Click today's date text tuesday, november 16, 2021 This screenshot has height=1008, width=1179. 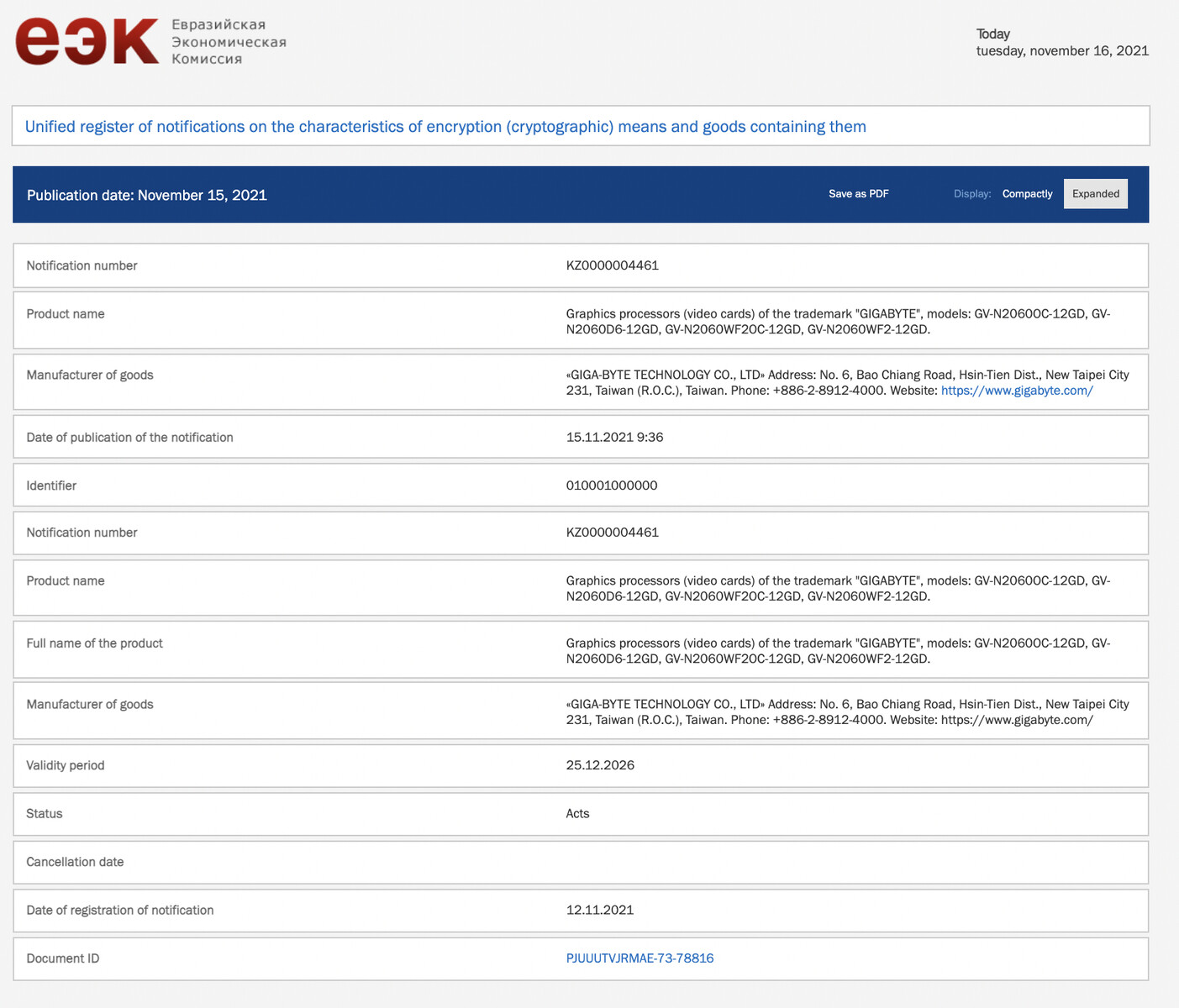pos(1062,51)
